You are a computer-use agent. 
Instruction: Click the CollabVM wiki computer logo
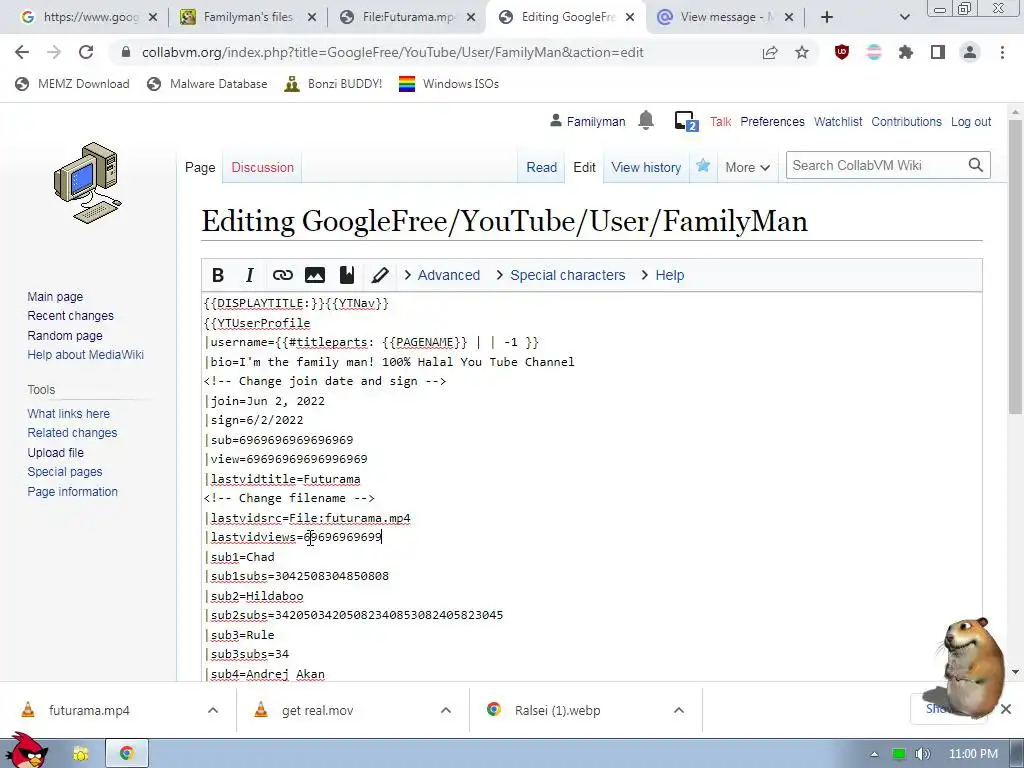[88, 183]
